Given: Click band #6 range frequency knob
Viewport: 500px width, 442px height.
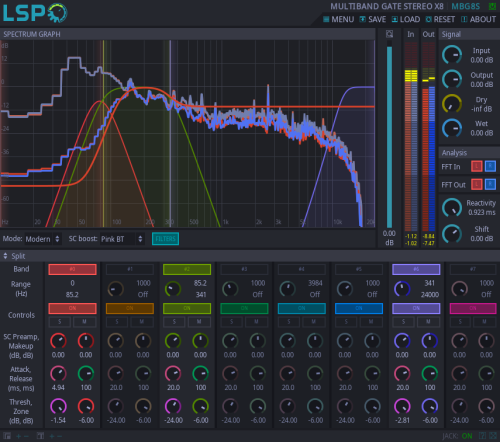Looking at the screenshot, I should click(402, 289).
